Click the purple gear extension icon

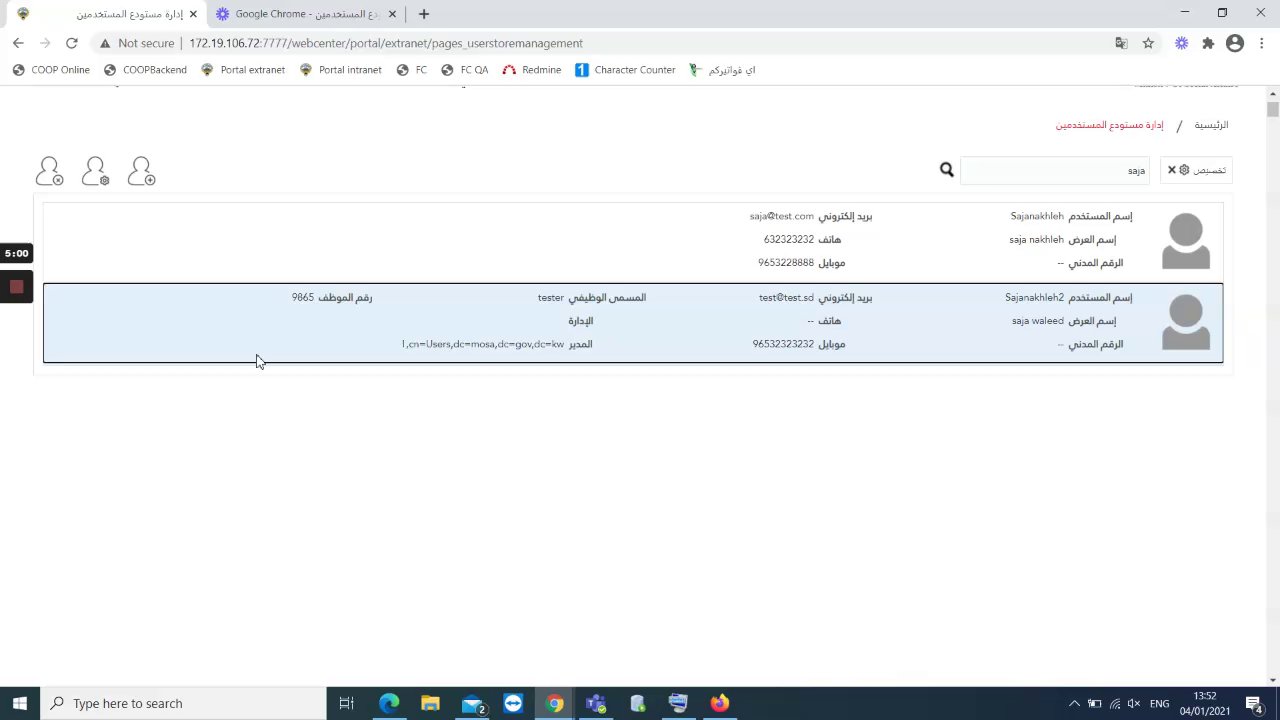tap(1181, 43)
